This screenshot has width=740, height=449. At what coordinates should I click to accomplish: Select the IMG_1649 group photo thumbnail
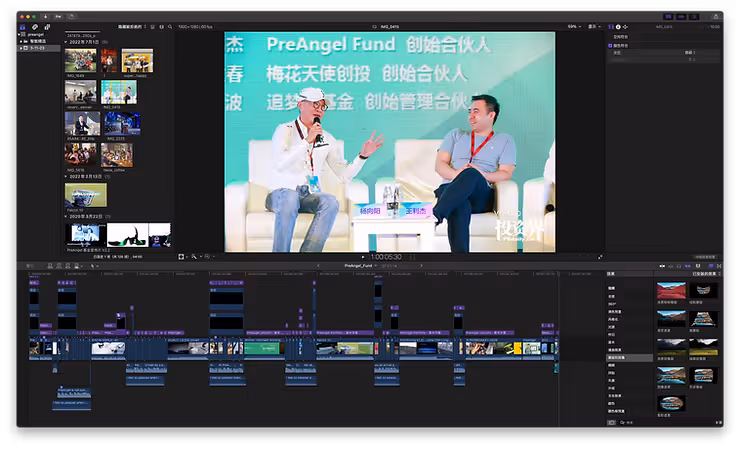(x=80, y=60)
